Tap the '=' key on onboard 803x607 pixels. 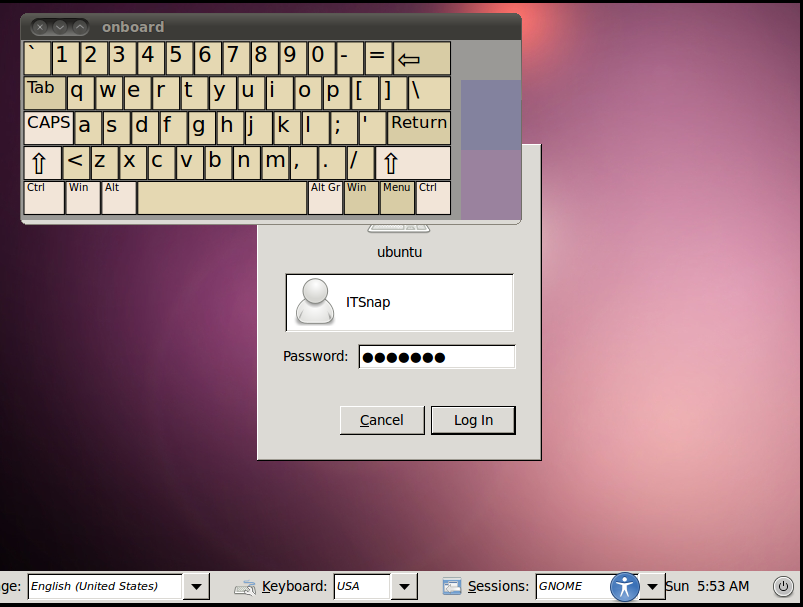(x=378, y=58)
